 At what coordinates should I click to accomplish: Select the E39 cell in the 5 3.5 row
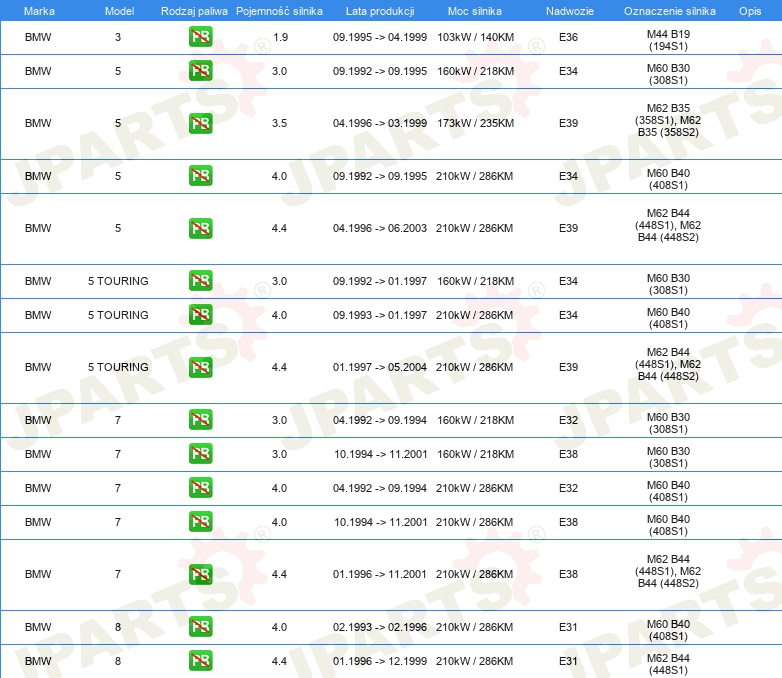point(568,123)
